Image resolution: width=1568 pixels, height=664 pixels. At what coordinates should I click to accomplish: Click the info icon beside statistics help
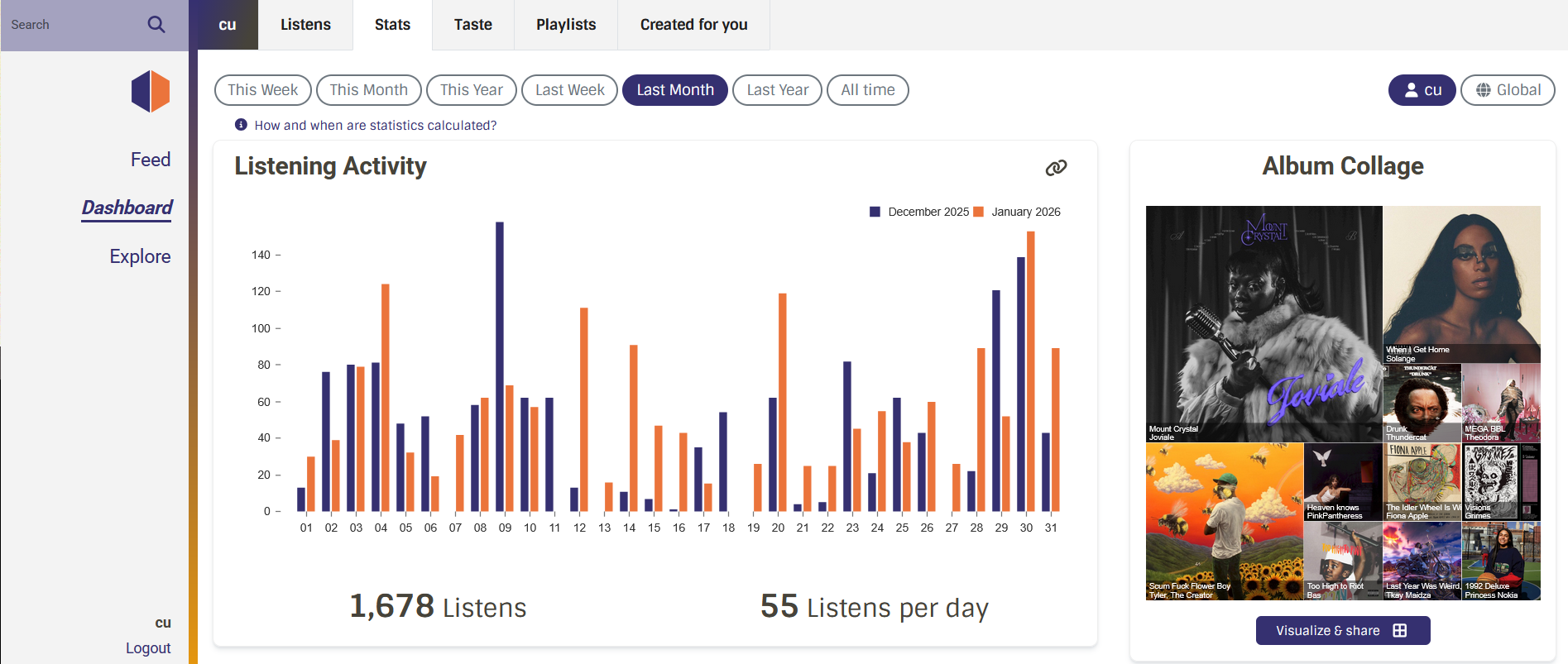coord(241,125)
